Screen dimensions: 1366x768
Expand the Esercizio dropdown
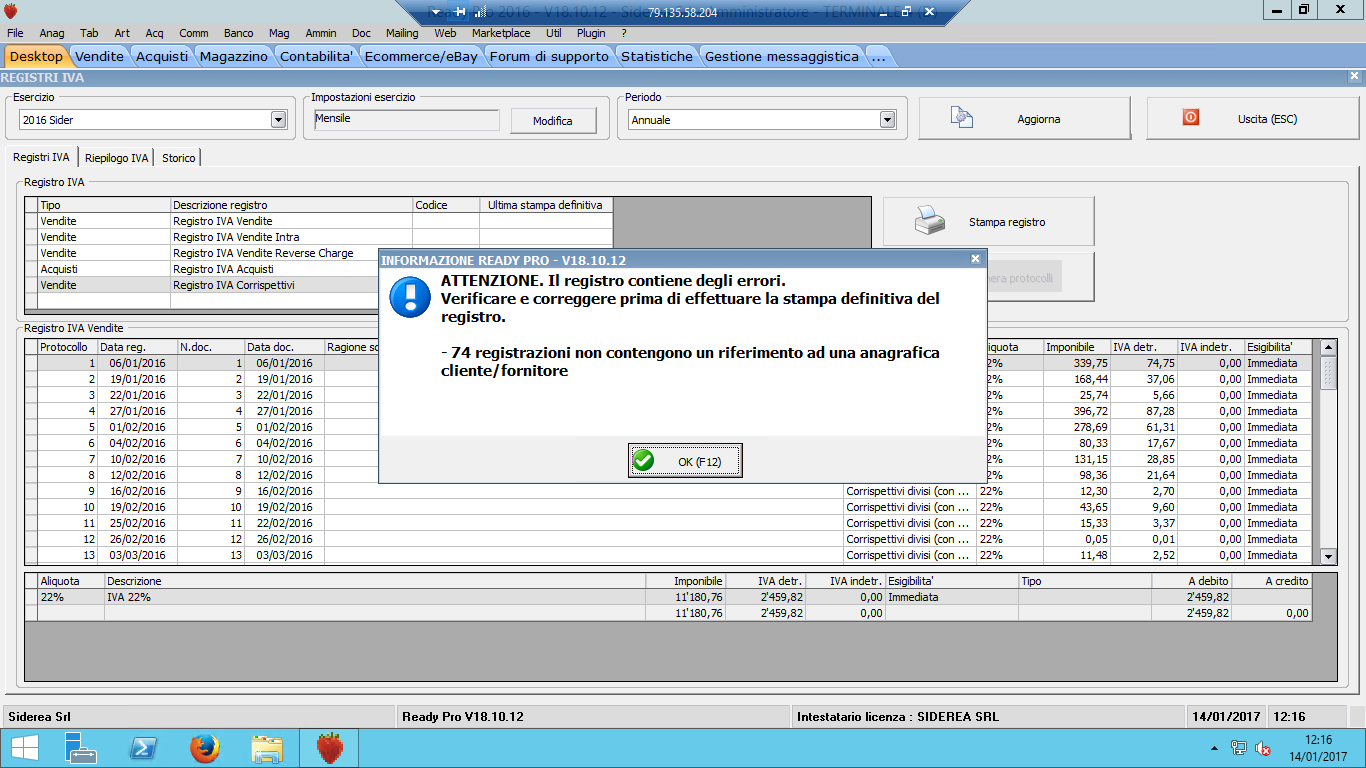(278, 120)
